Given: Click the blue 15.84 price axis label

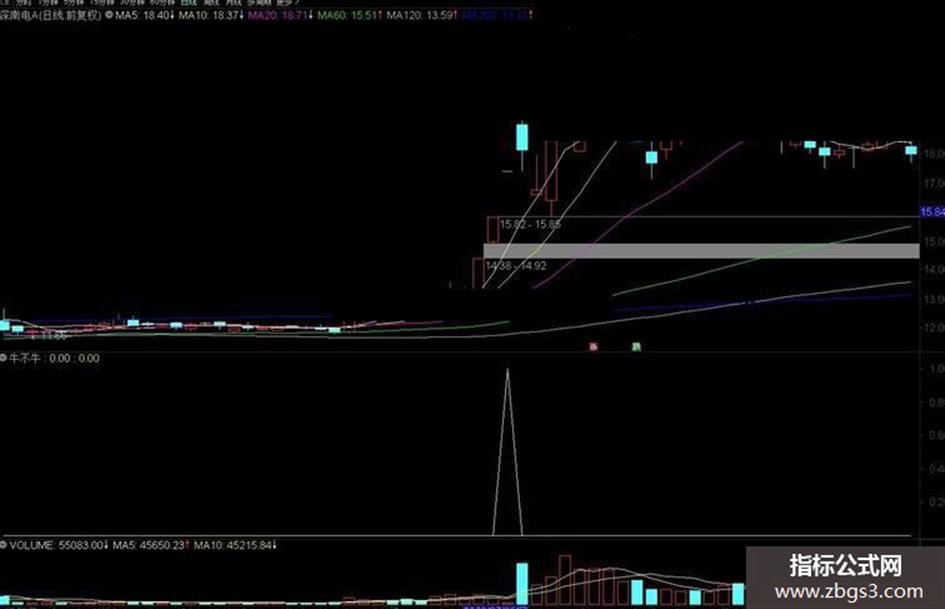Looking at the screenshot, I should click(x=932, y=212).
